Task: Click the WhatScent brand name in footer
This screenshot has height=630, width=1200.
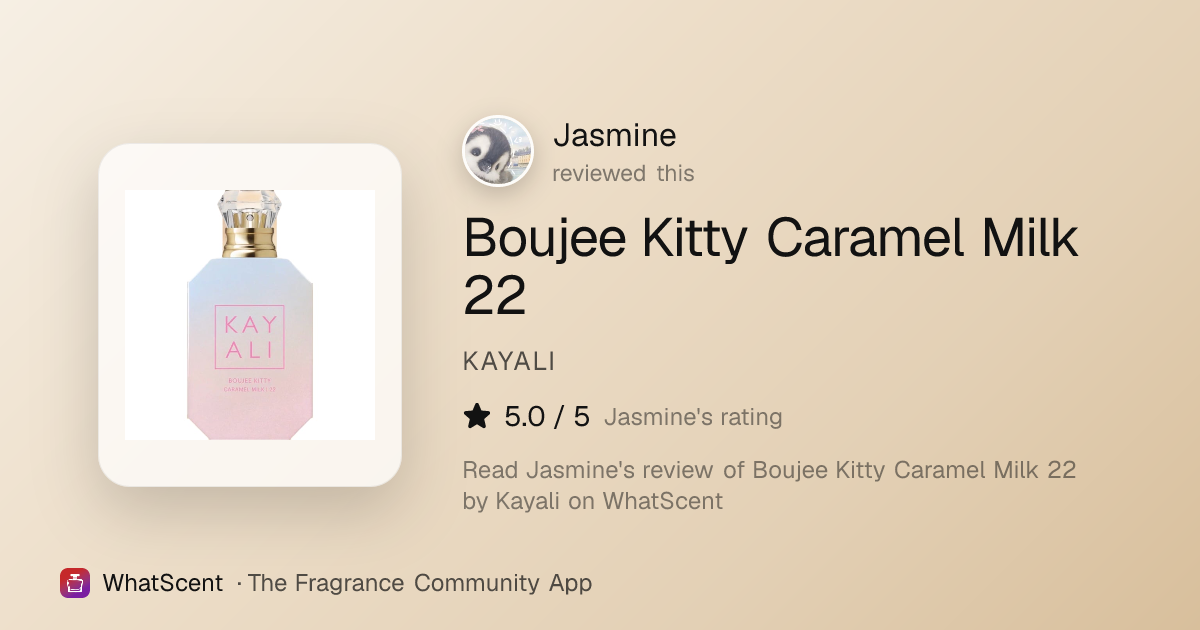Action: pos(163,583)
